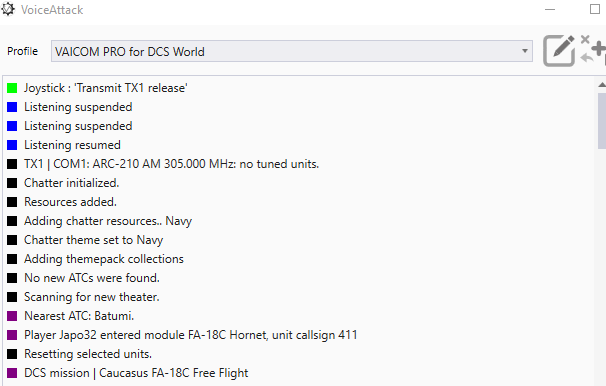Click the scrollbar up arrow in log
Image resolution: width=606 pixels, height=386 pixels.
click(x=602, y=85)
